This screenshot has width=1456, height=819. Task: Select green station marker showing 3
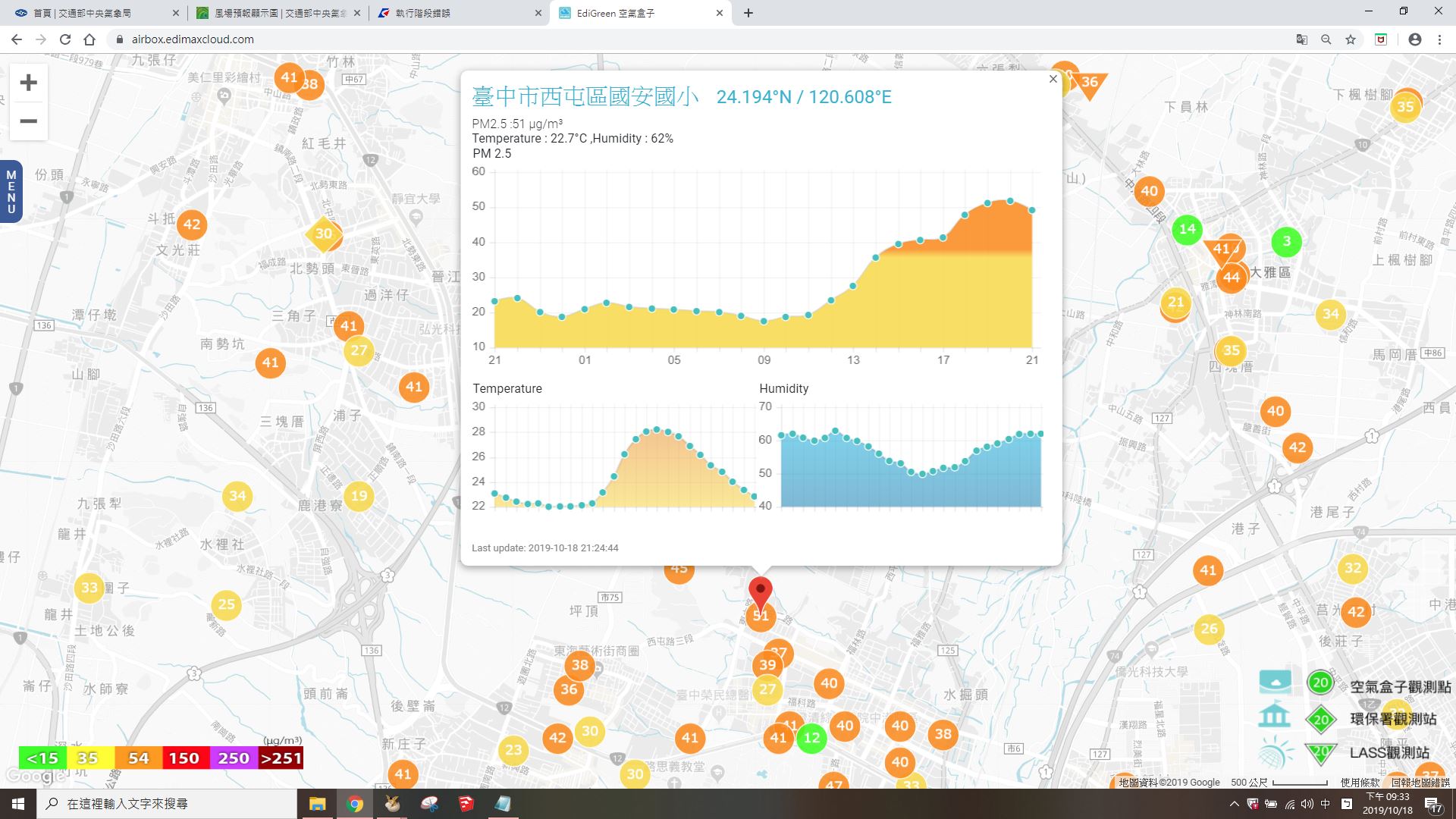pyautogui.click(x=1286, y=242)
